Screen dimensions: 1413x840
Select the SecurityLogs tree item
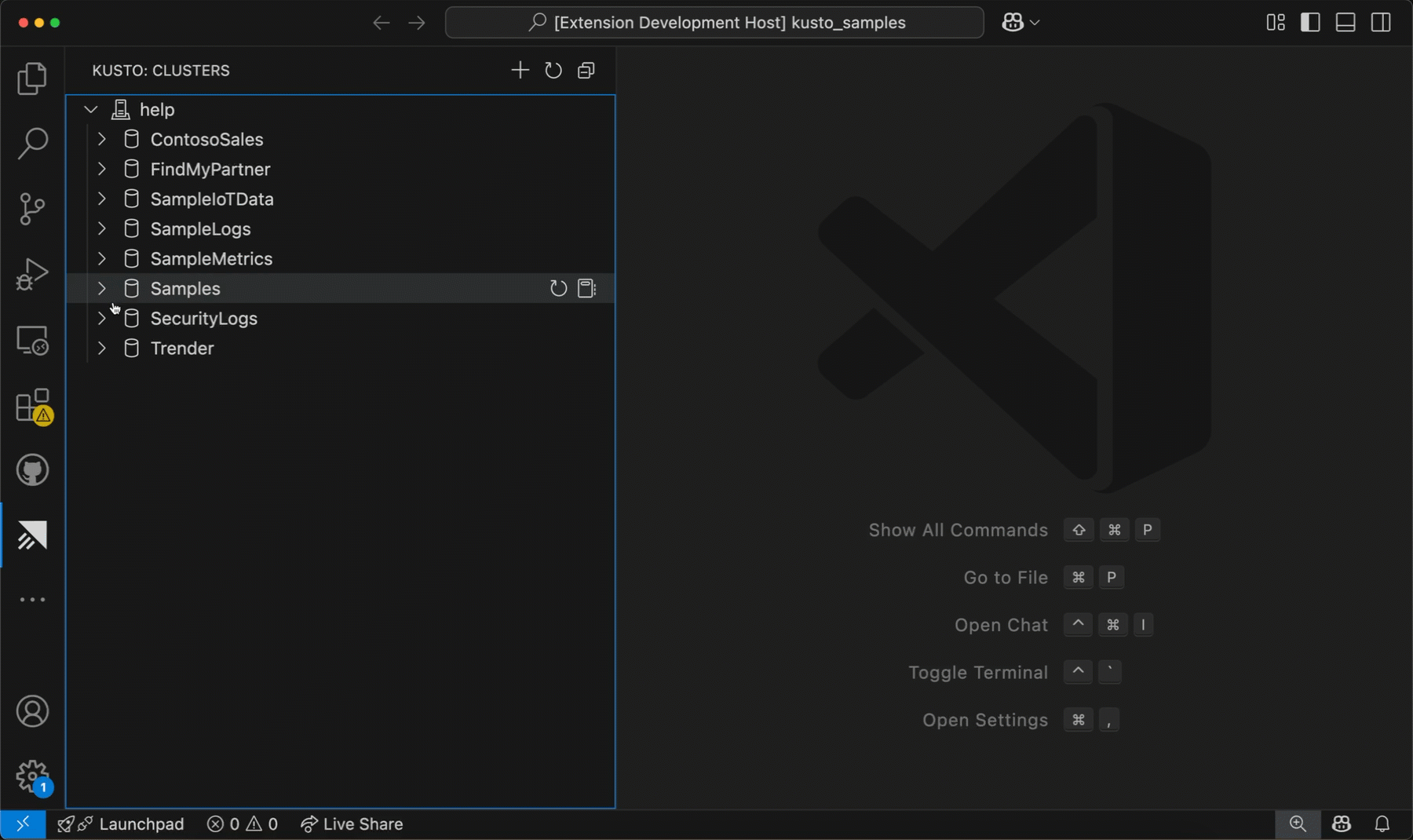pos(340,319)
